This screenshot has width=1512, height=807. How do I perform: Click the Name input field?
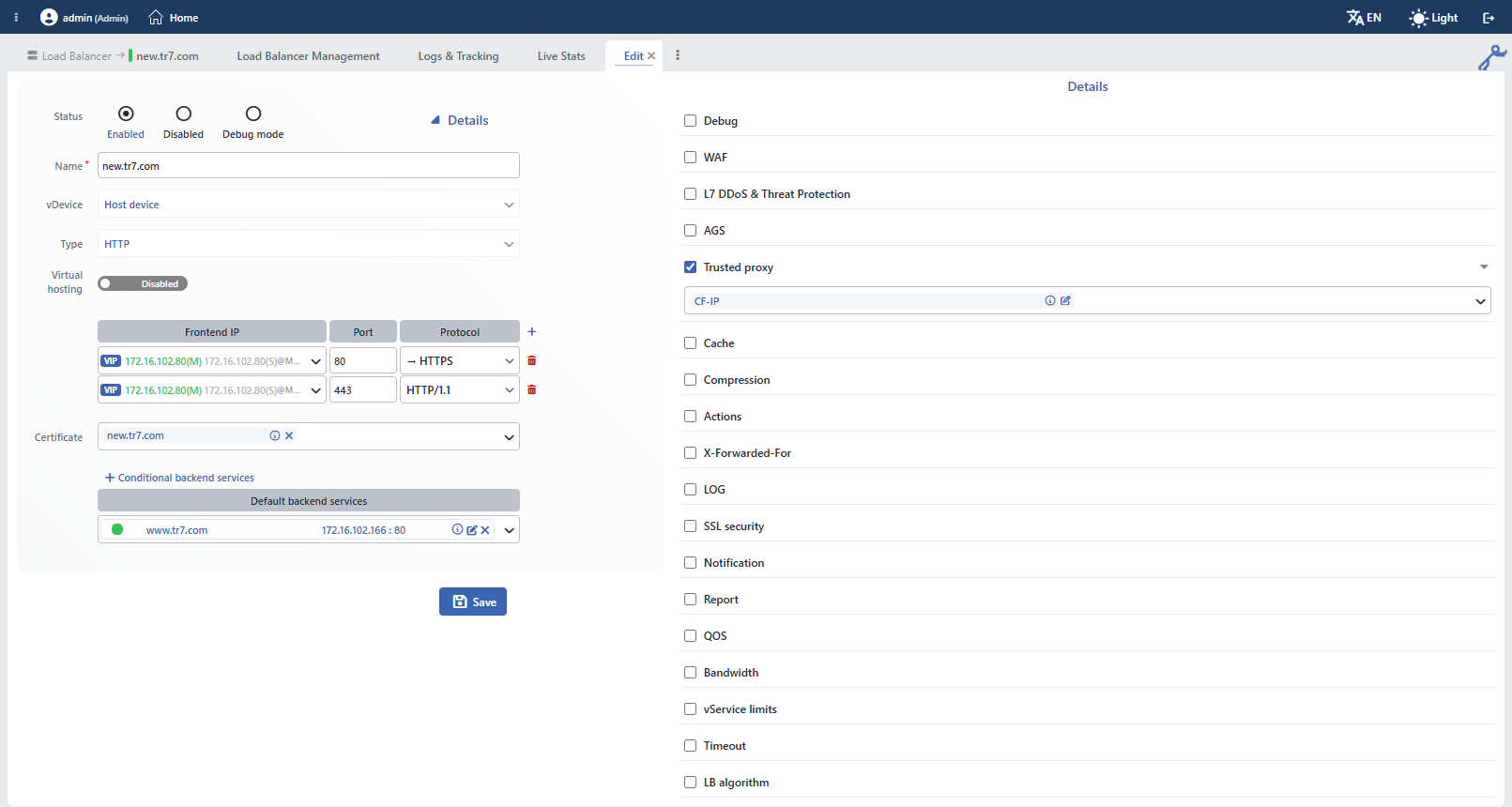click(x=309, y=166)
